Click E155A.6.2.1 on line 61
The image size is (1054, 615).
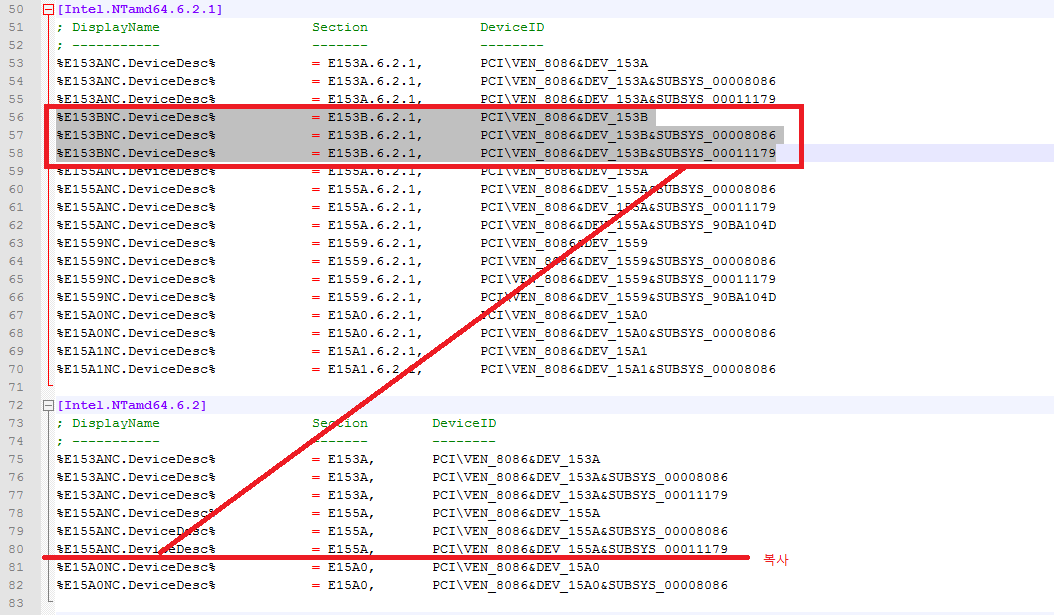coord(372,208)
